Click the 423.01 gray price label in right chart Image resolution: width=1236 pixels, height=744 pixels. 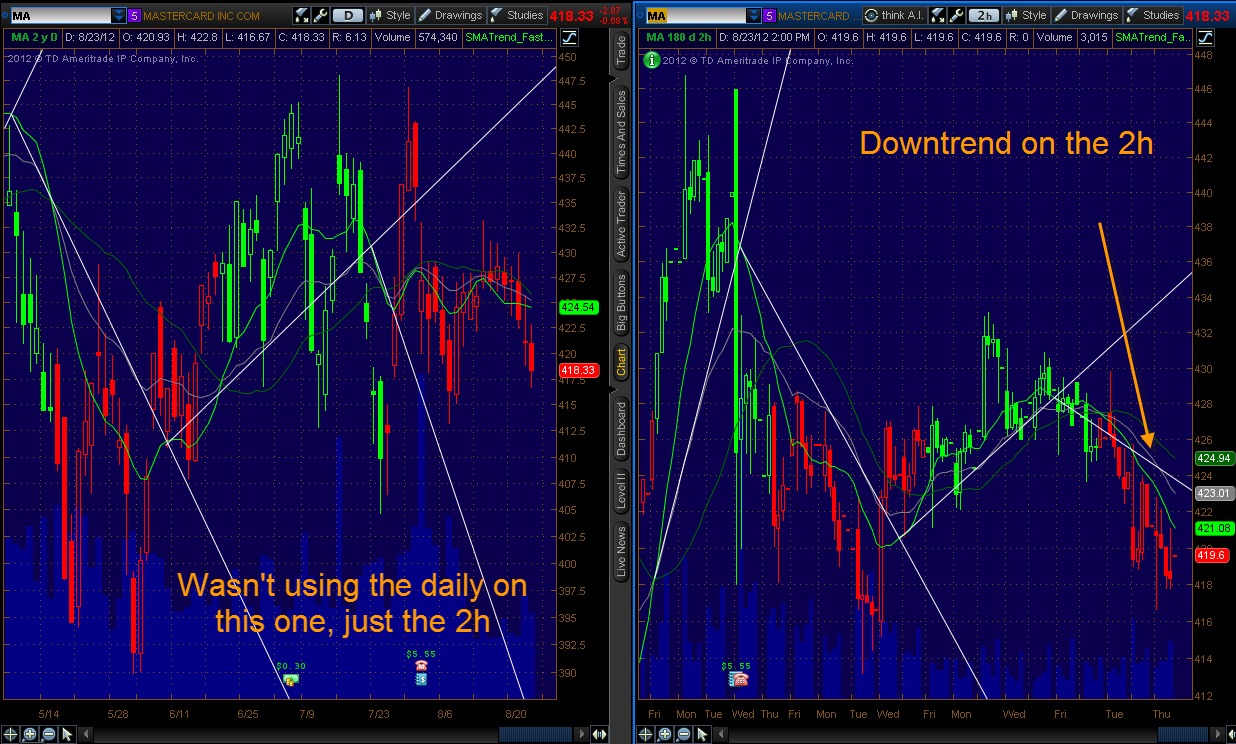(x=1215, y=493)
